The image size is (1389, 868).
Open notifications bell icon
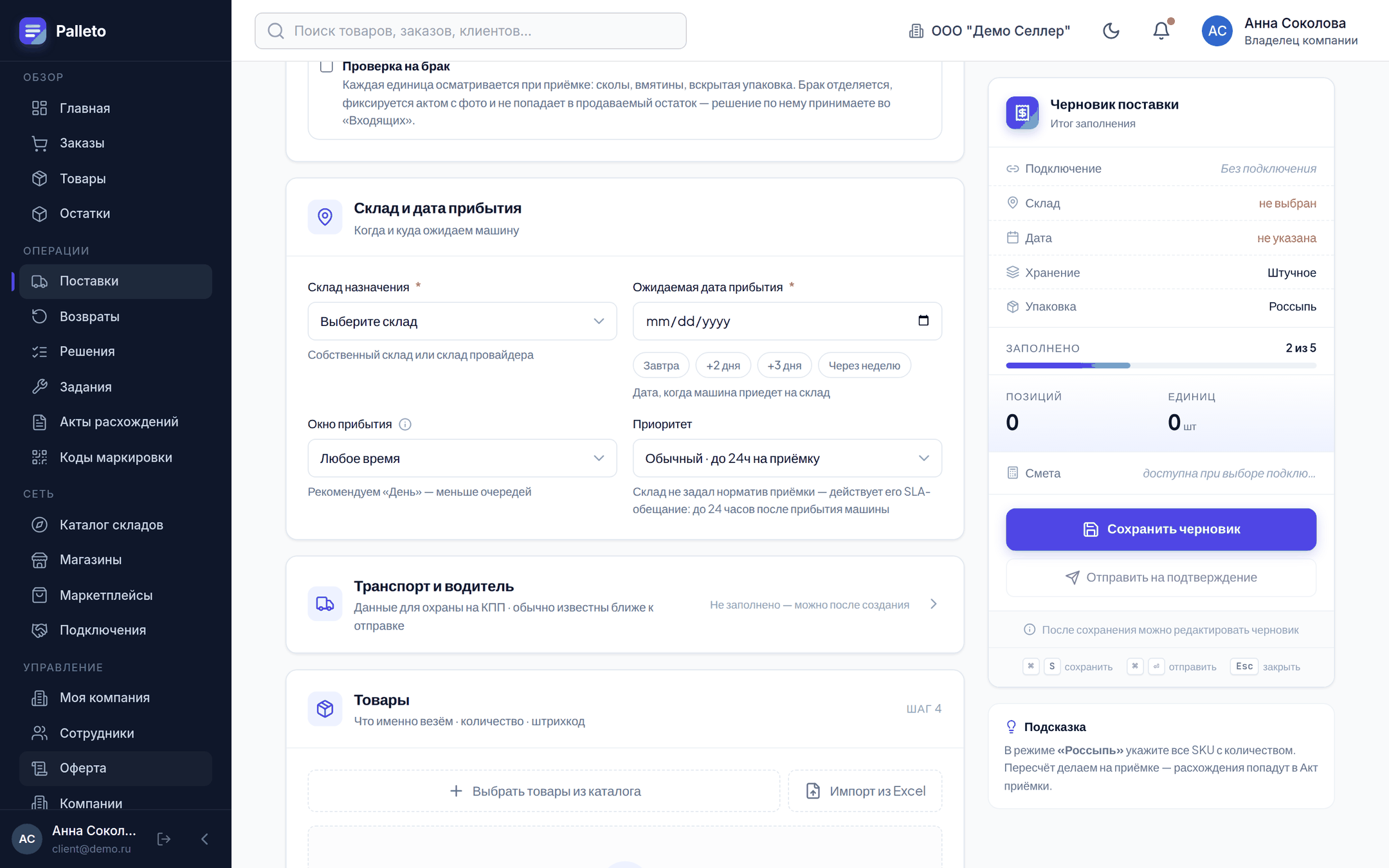[1161, 31]
